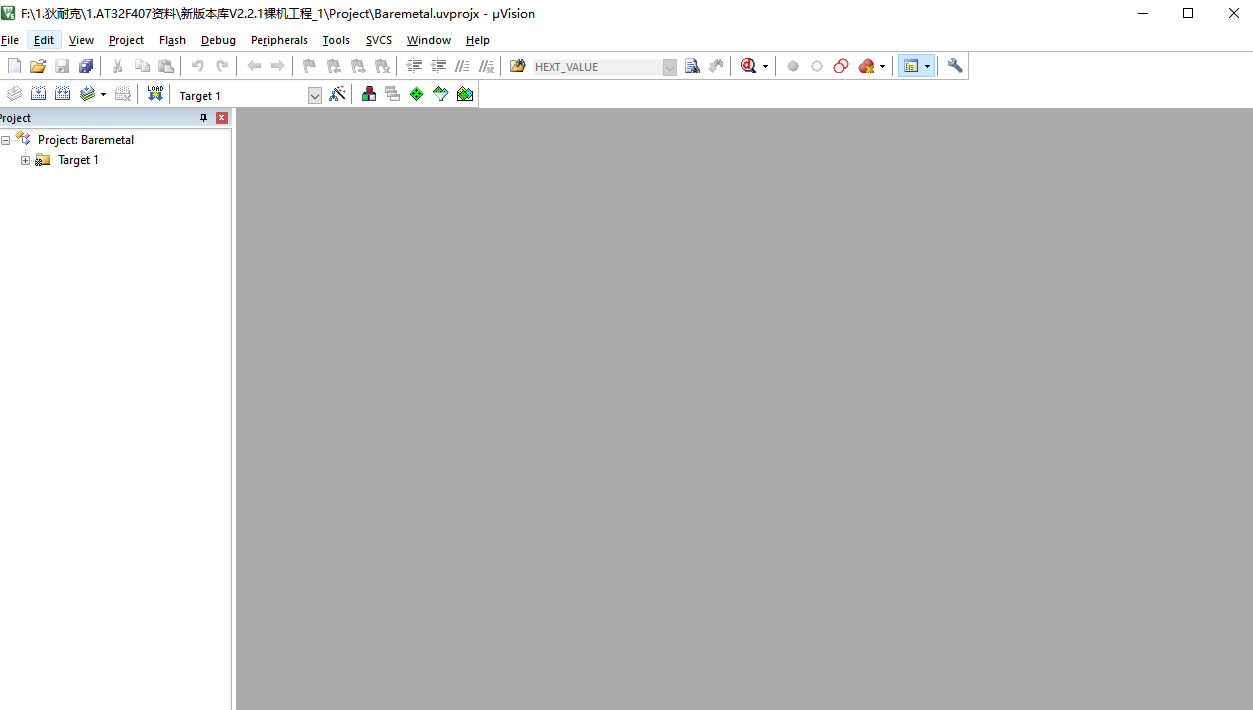Pin the Project panel with pushpin
The height and width of the screenshot is (710, 1253).
(204, 118)
